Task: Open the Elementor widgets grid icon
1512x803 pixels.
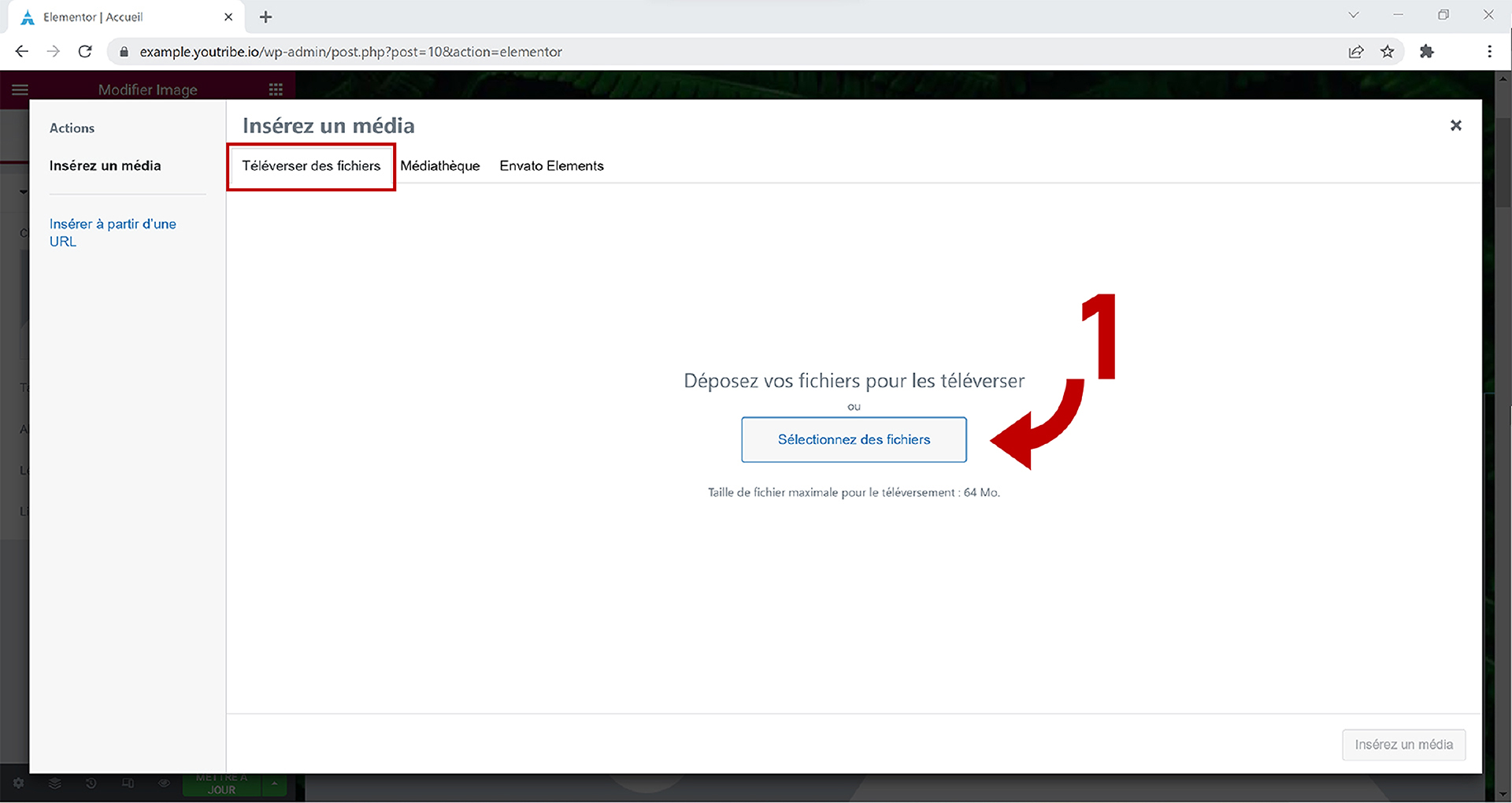Action: 276,90
